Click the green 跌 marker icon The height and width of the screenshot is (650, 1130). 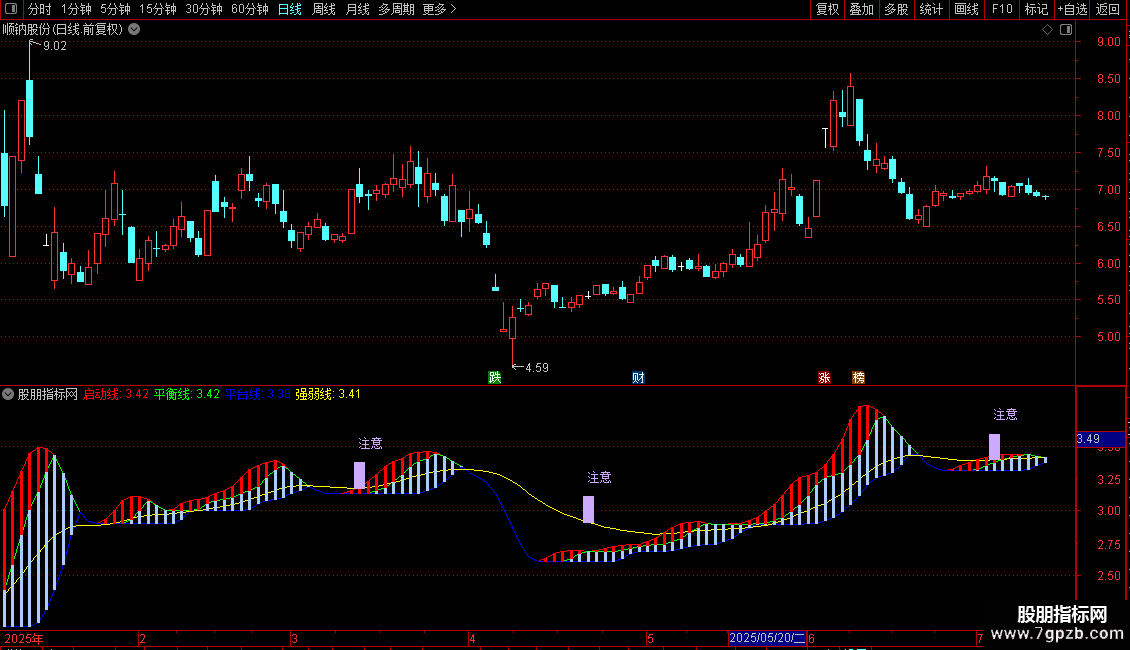coord(494,378)
